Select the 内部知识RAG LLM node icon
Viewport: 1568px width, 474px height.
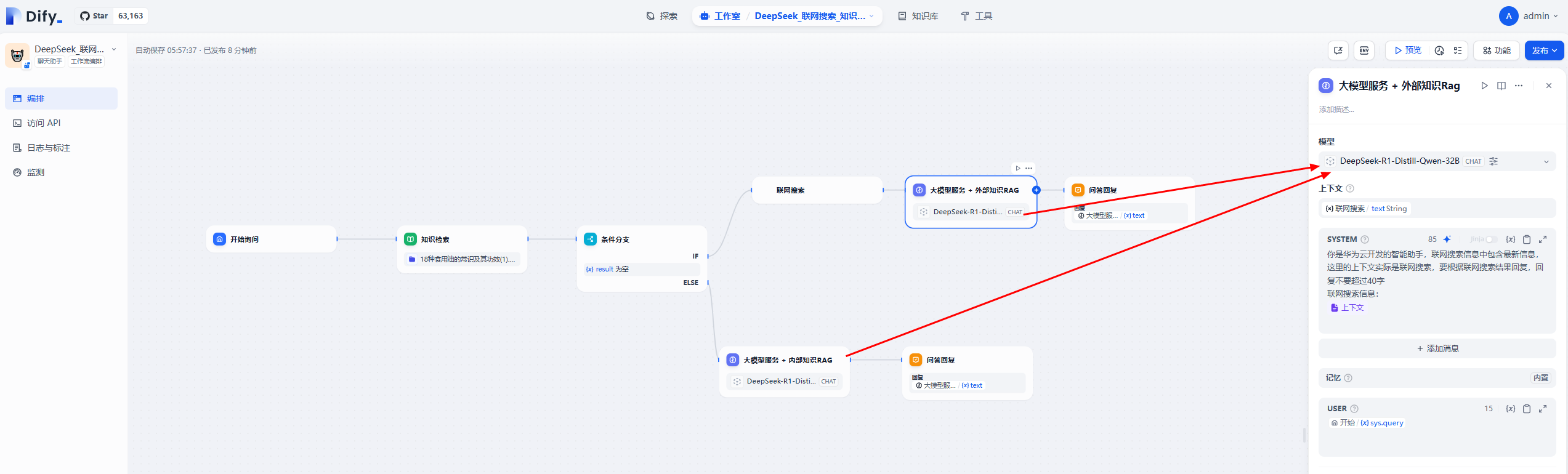tap(733, 360)
